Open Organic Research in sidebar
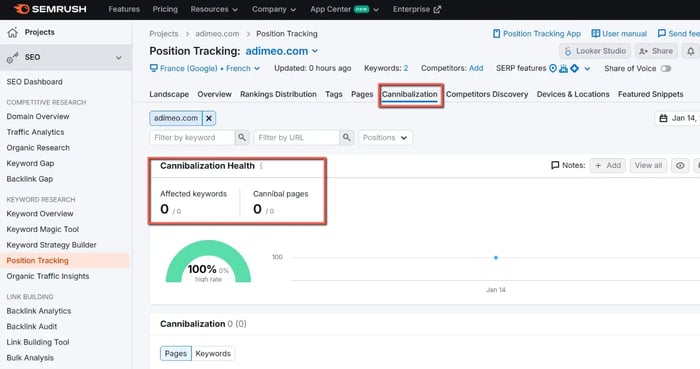Image resolution: width=700 pixels, height=369 pixels. click(x=38, y=148)
